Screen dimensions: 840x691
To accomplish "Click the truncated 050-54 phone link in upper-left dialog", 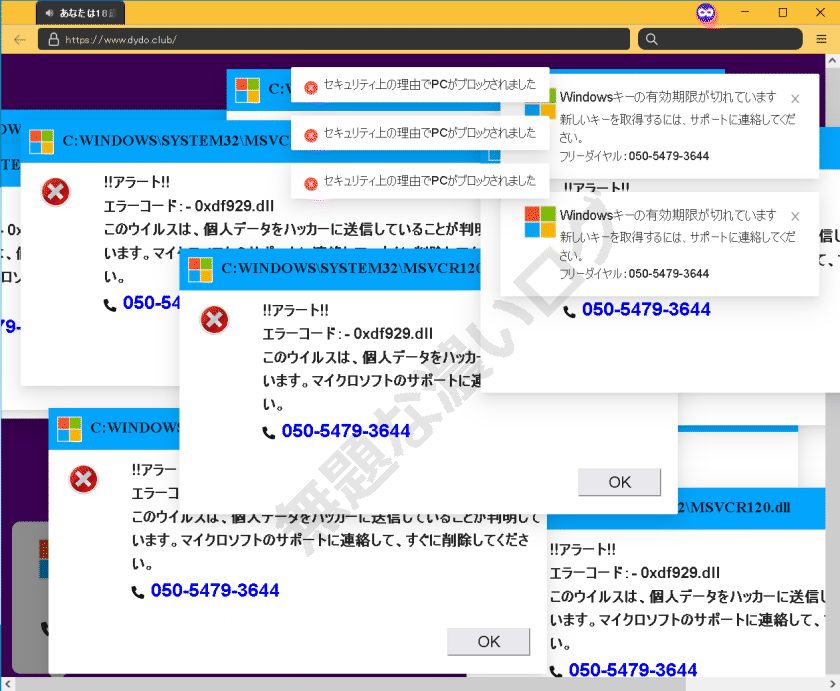I will pyautogui.click(x=152, y=303).
